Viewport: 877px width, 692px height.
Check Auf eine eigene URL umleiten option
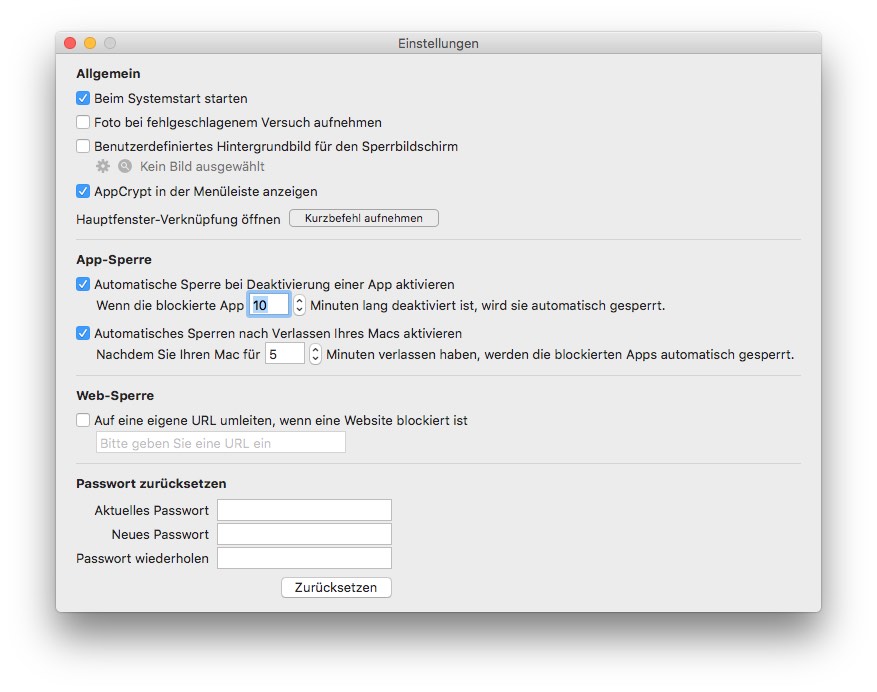(x=83, y=421)
